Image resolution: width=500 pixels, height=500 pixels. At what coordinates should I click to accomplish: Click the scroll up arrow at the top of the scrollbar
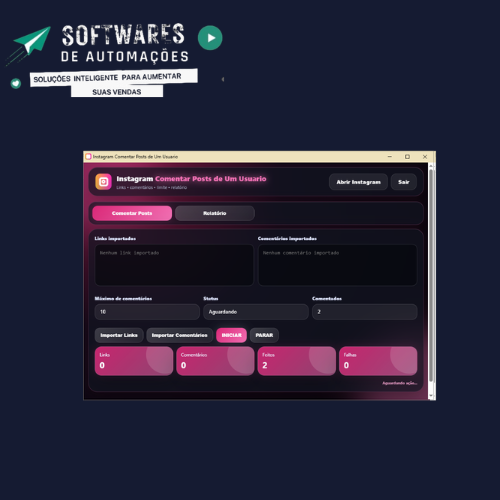[x=431, y=166]
